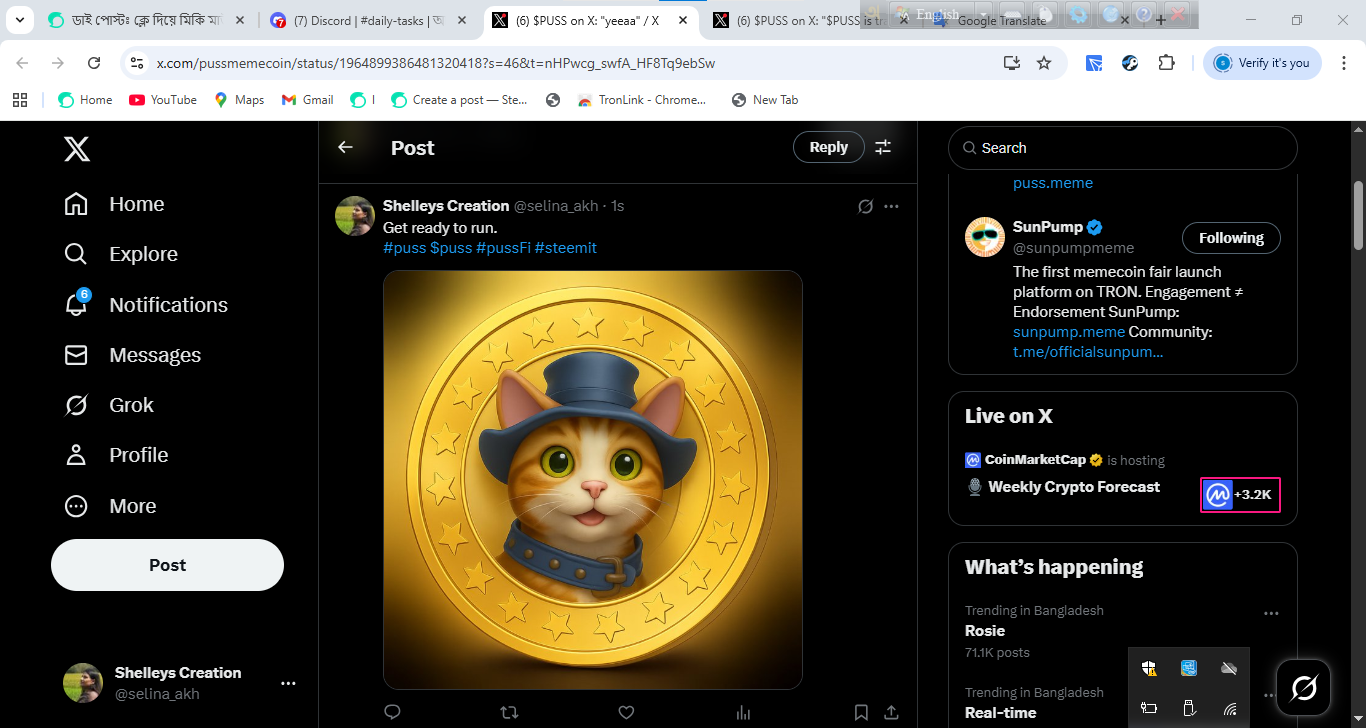Share the post with the upload icon
The image size is (1366, 728).
891,712
